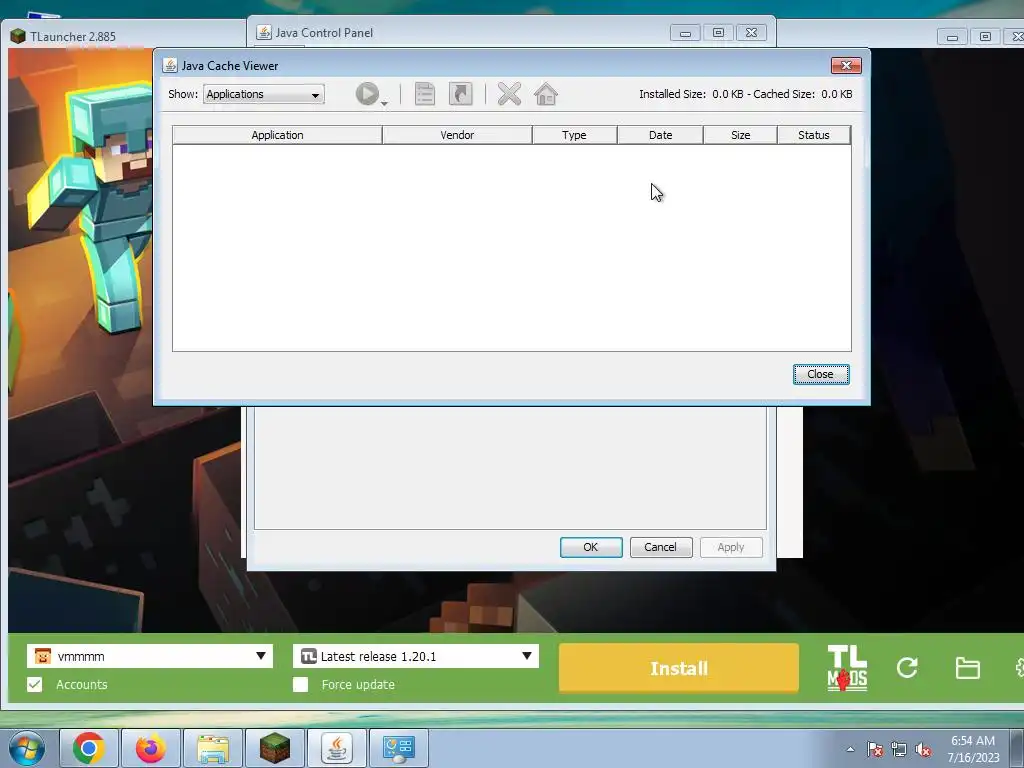Screen dimensions: 1024x768
Task: Click the Size column header
Action: tap(741, 135)
